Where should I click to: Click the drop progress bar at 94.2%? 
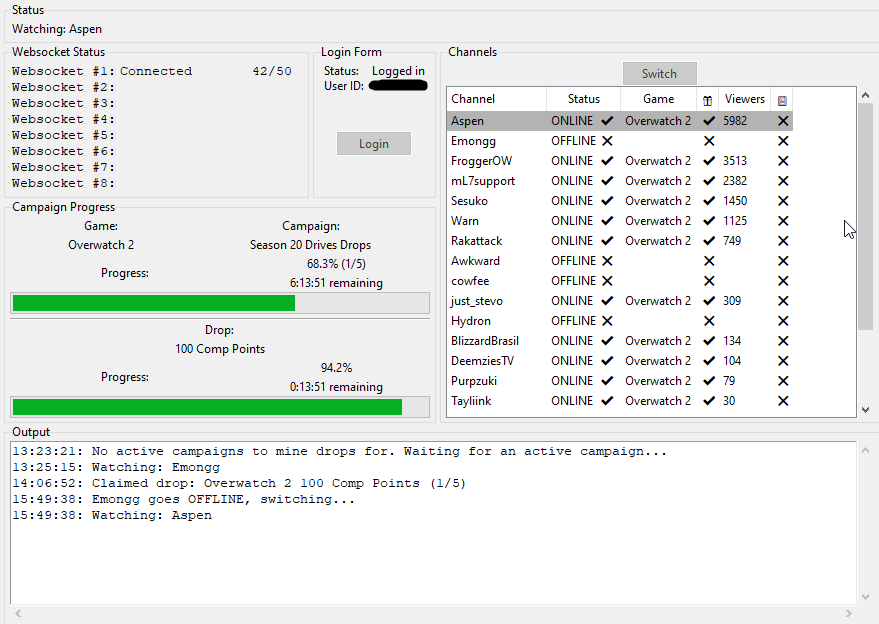point(220,407)
